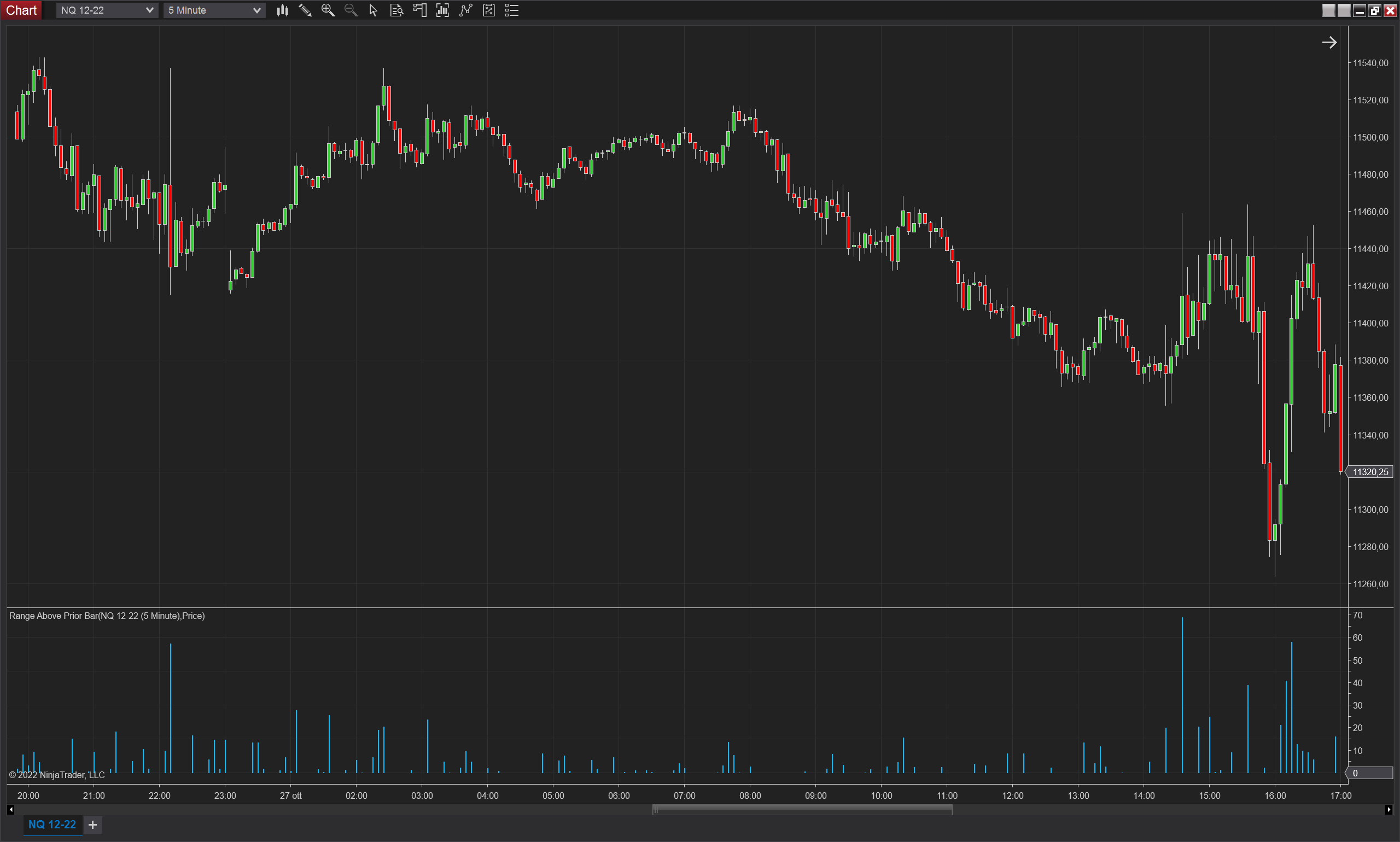Click the indicator scale label 40

(1357, 683)
